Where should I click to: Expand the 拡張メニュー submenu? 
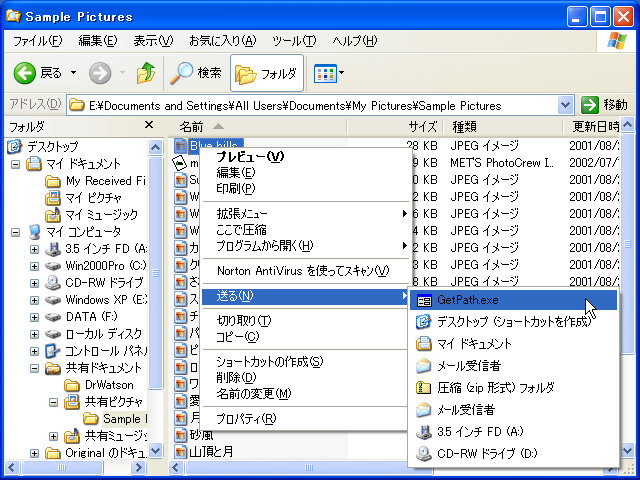306,213
